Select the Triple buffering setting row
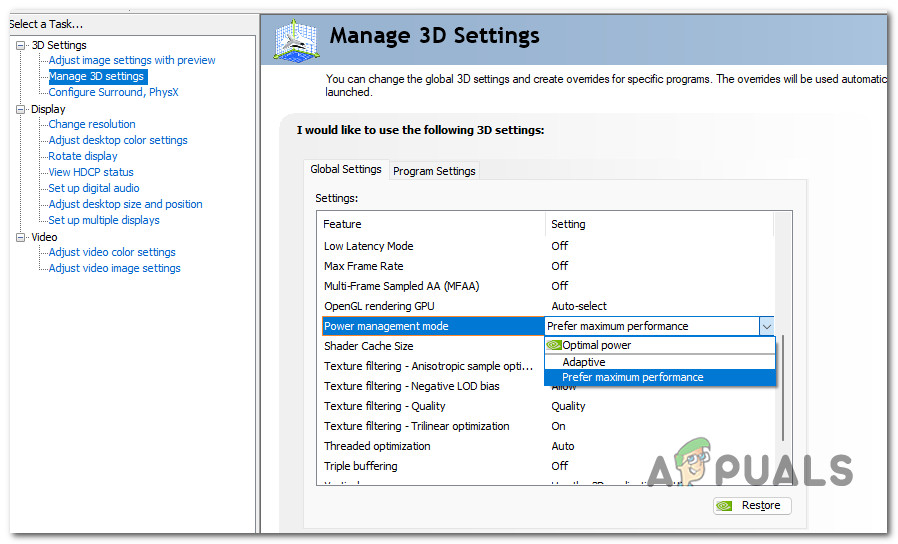Screen dimensions: 898x544 click(360, 466)
